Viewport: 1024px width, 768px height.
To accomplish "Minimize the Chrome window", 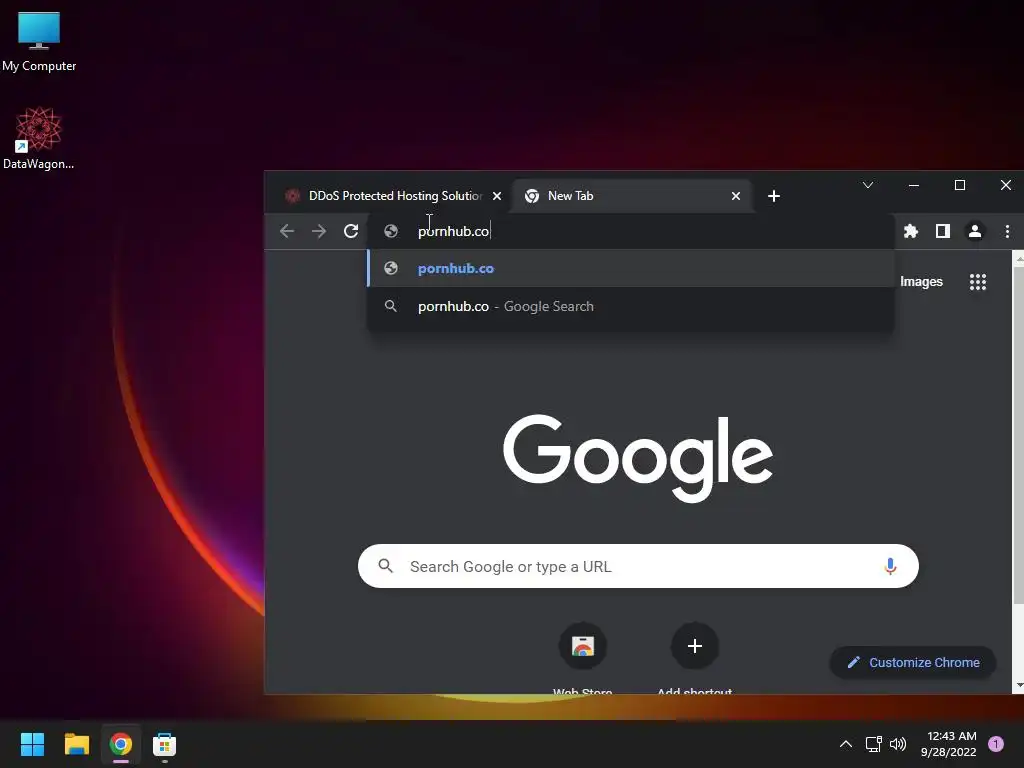I will [x=914, y=185].
